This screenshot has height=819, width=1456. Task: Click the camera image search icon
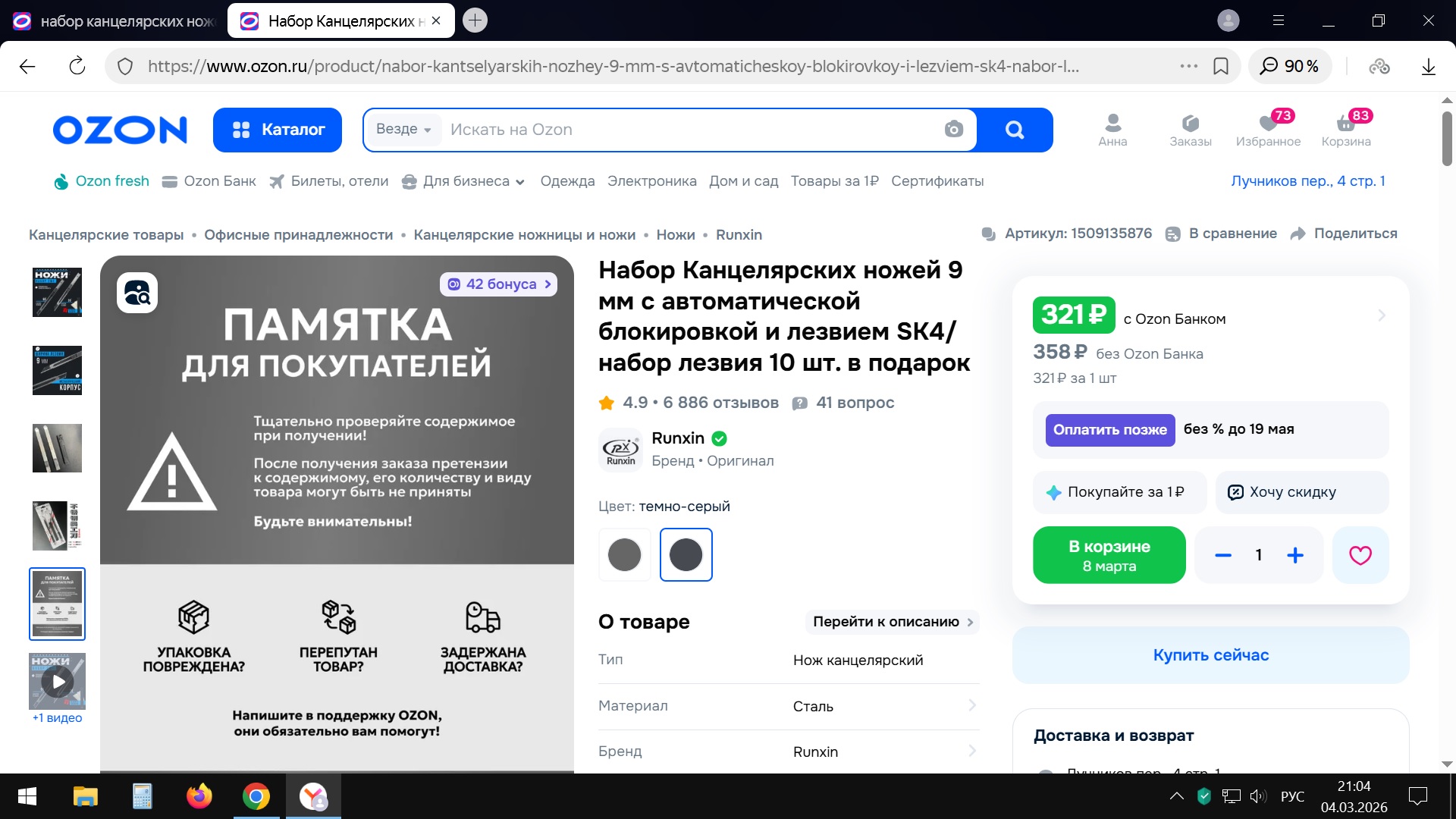[x=954, y=130]
